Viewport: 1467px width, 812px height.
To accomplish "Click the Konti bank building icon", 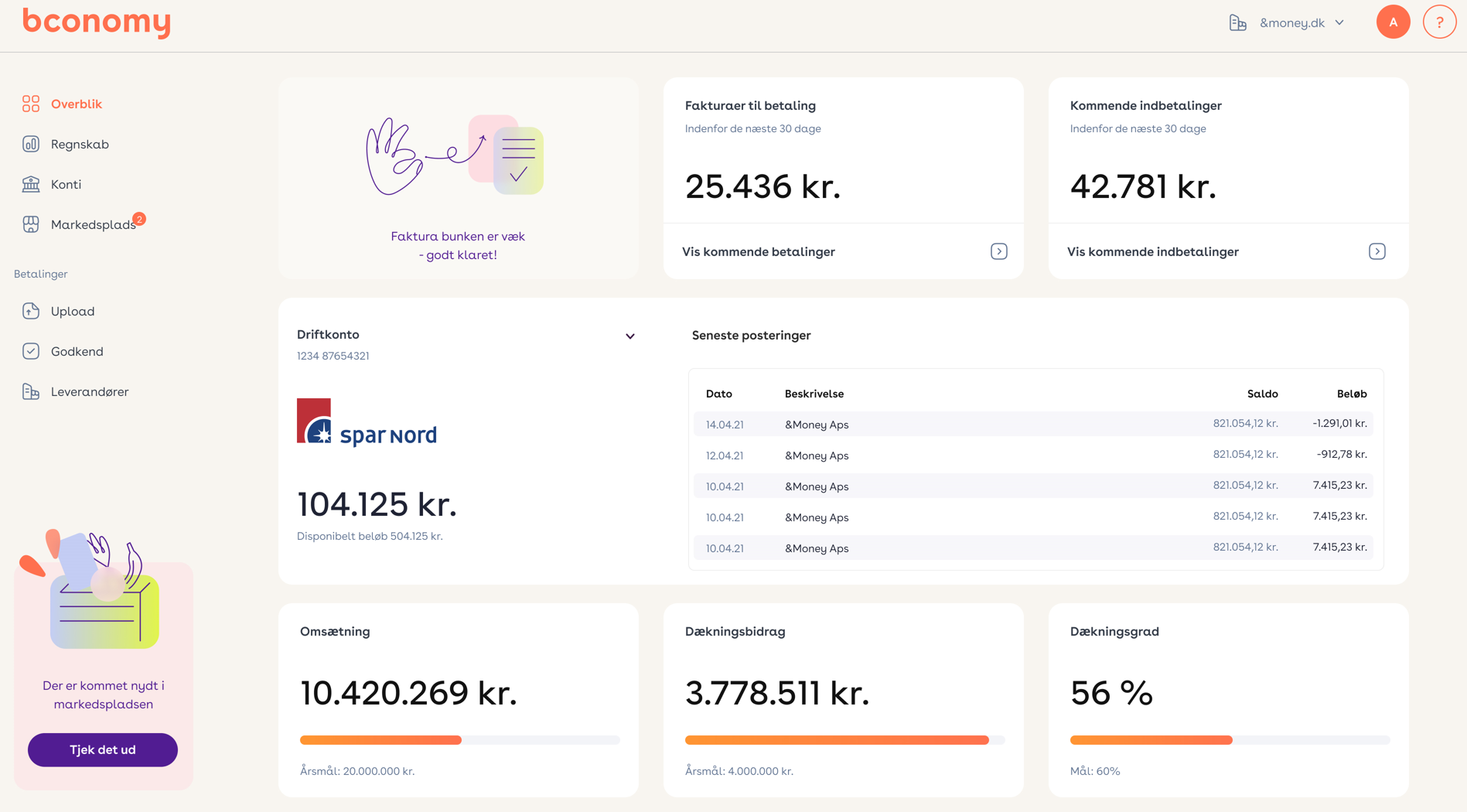I will 31,184.
